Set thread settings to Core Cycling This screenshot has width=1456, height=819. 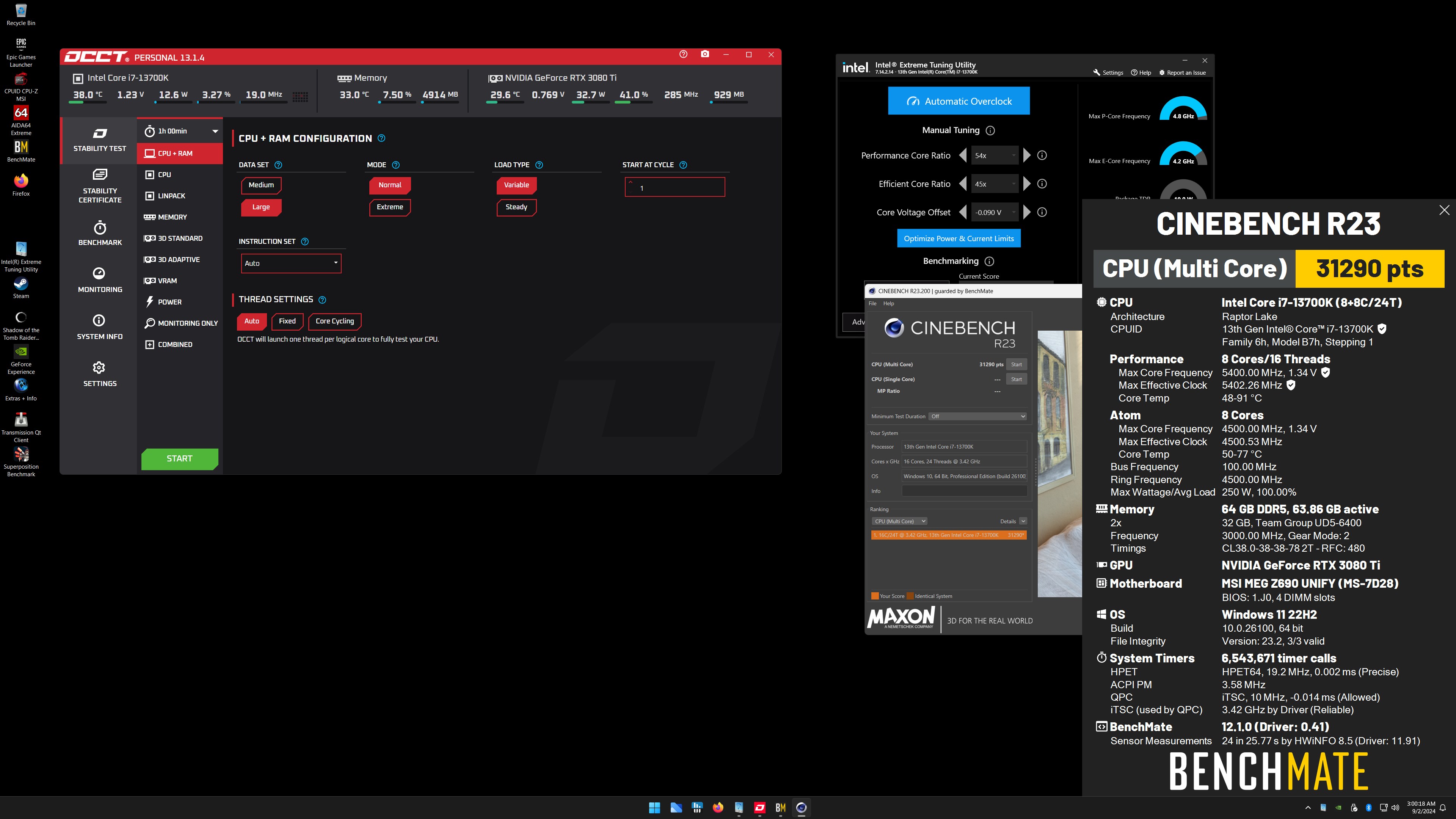pyautogui.click(x=334, y=321)
